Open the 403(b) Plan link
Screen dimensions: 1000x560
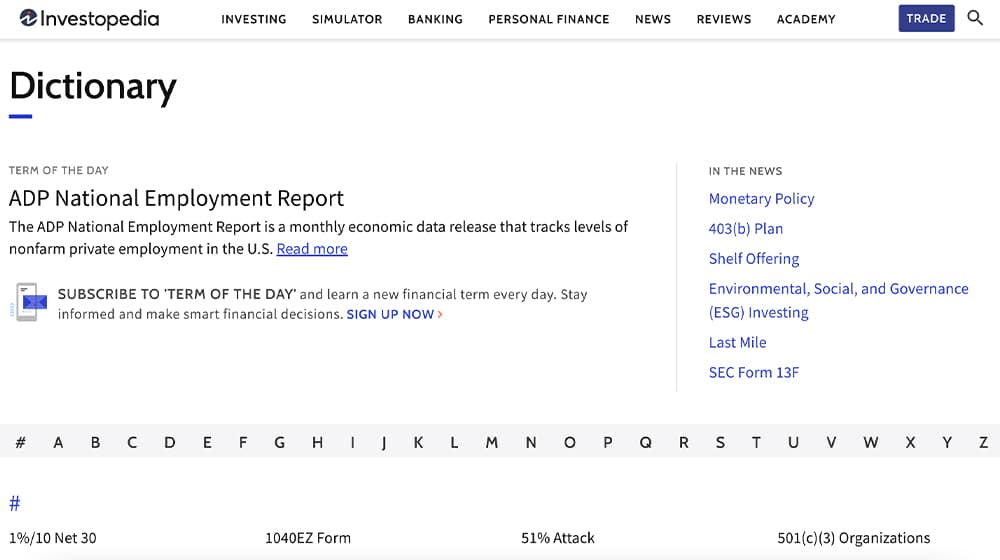(x=746, y=229)
